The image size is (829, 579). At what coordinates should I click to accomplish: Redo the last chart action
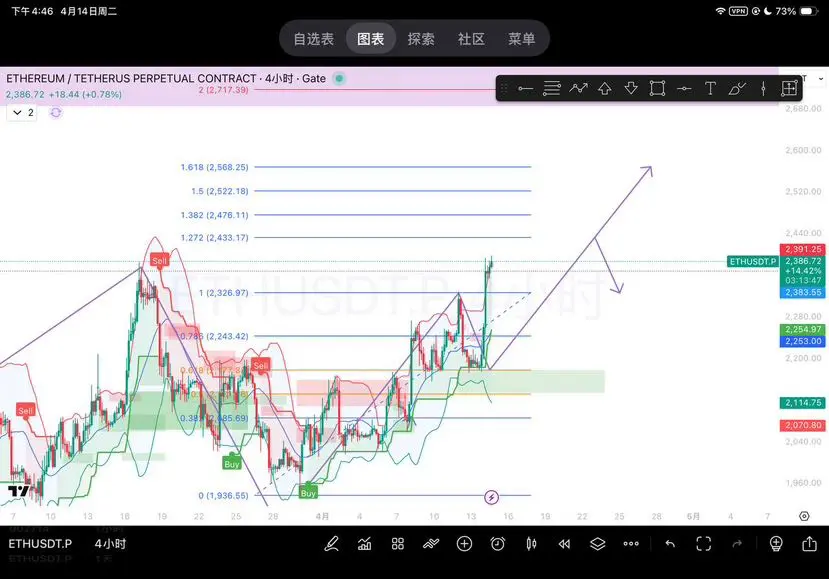tap(737, 544)
